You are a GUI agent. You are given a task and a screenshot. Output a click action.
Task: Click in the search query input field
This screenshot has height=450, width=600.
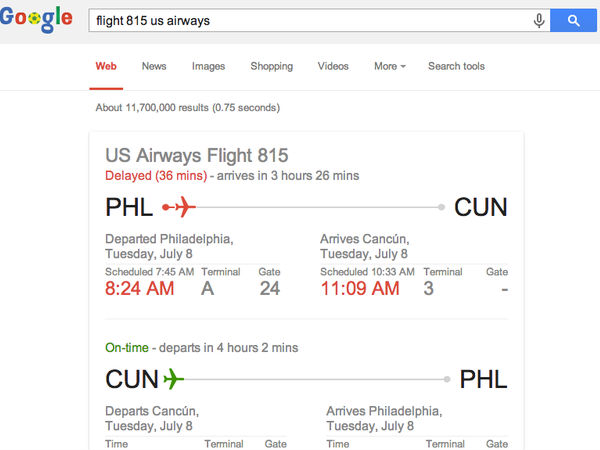click(300, 20)
